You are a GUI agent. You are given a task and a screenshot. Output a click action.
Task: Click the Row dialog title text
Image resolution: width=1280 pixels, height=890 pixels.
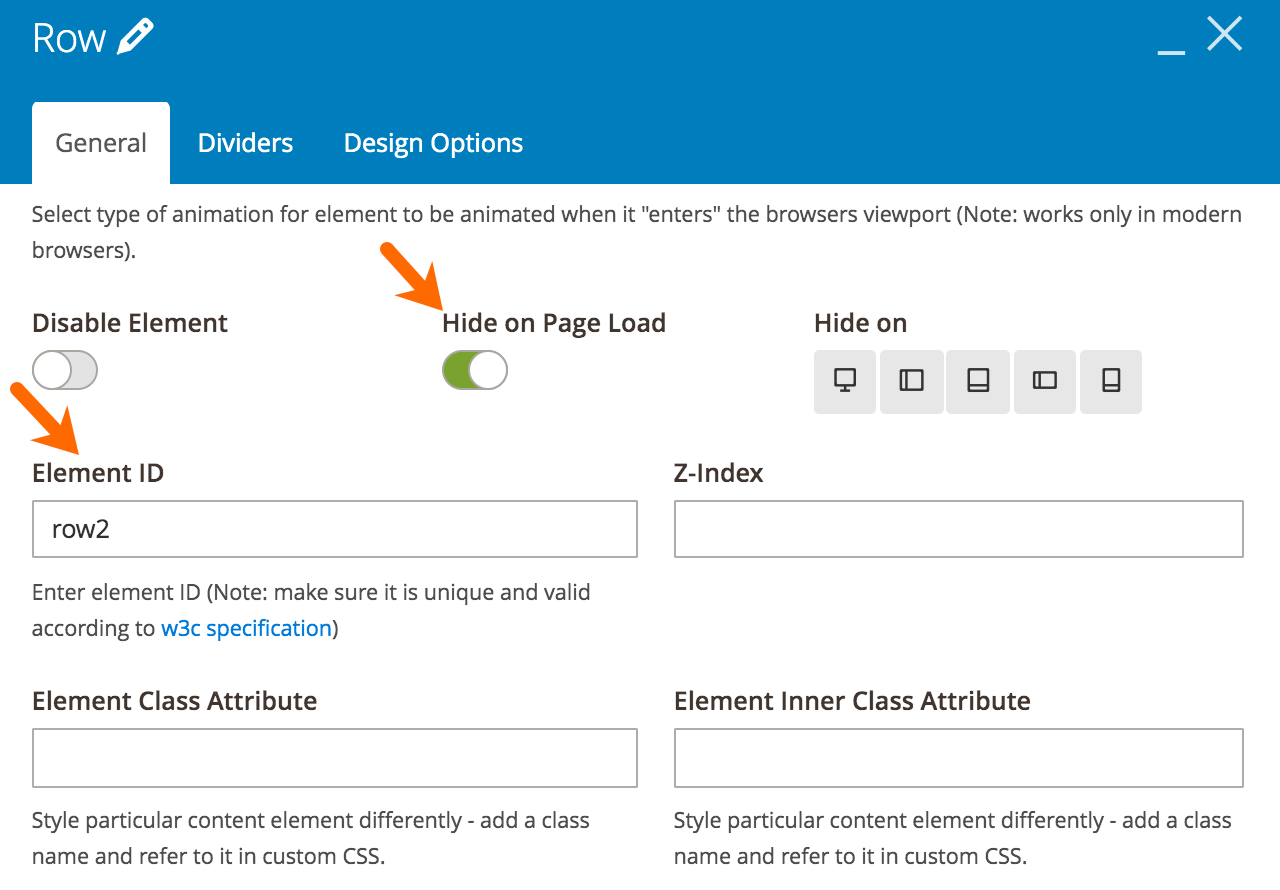pos(67,35)
